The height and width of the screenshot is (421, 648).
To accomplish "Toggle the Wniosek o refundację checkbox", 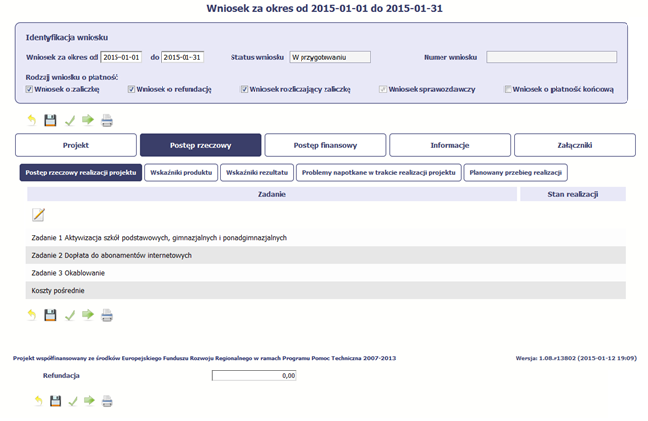I will (x=131, y=89).
